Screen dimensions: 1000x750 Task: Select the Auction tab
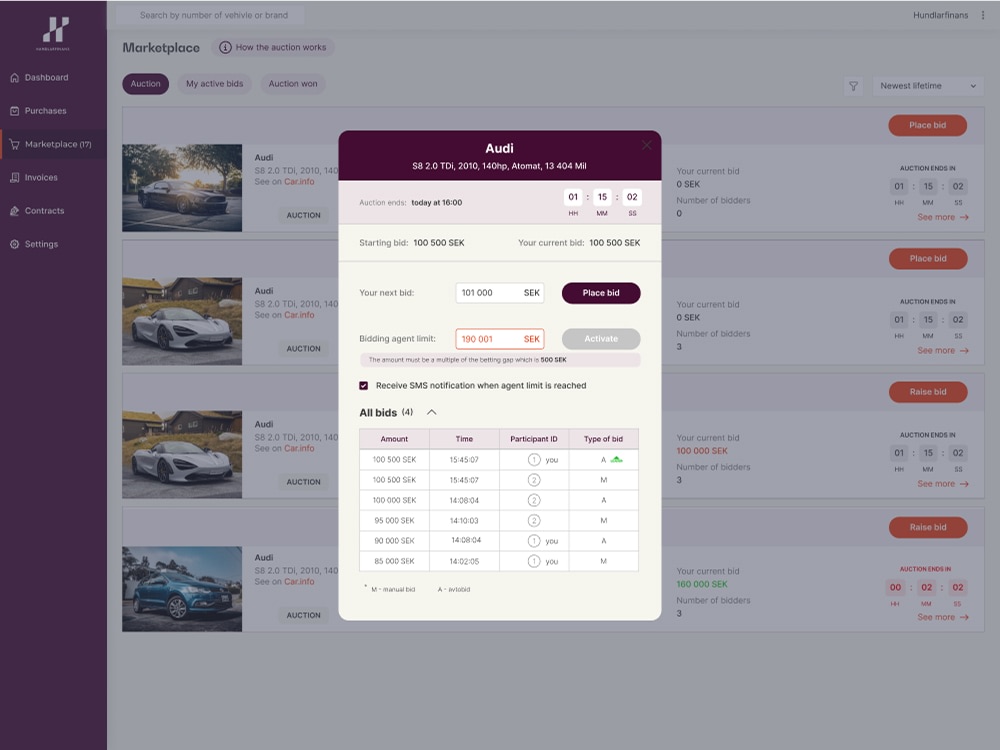(145, 84)
